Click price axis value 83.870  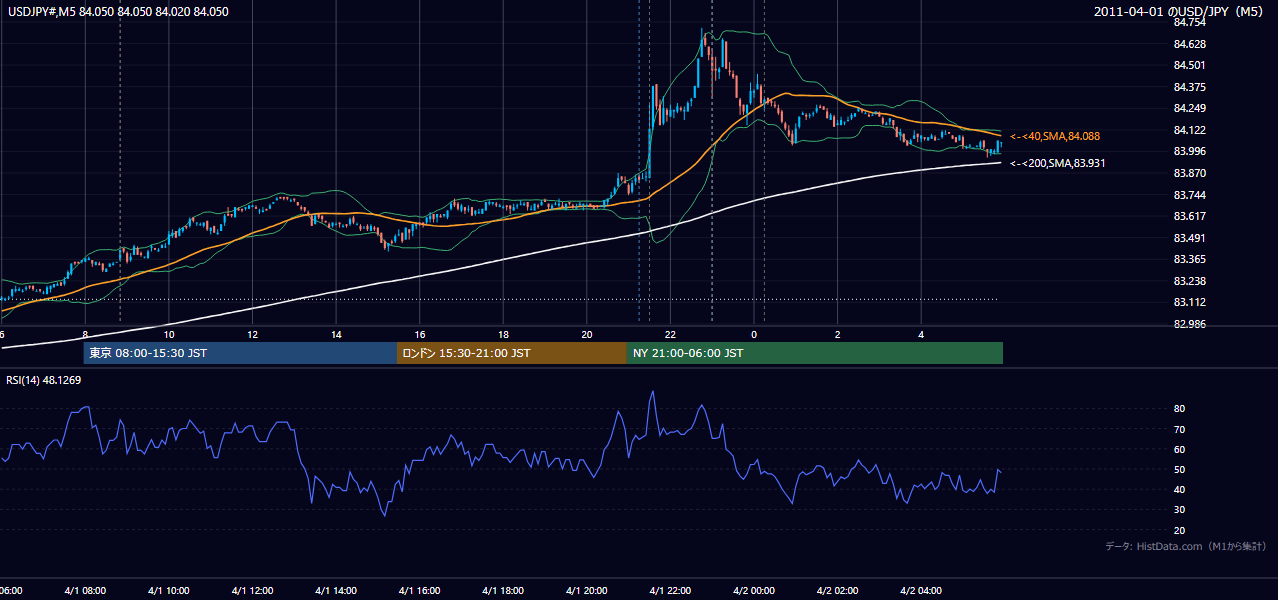tap(1188, 173)
